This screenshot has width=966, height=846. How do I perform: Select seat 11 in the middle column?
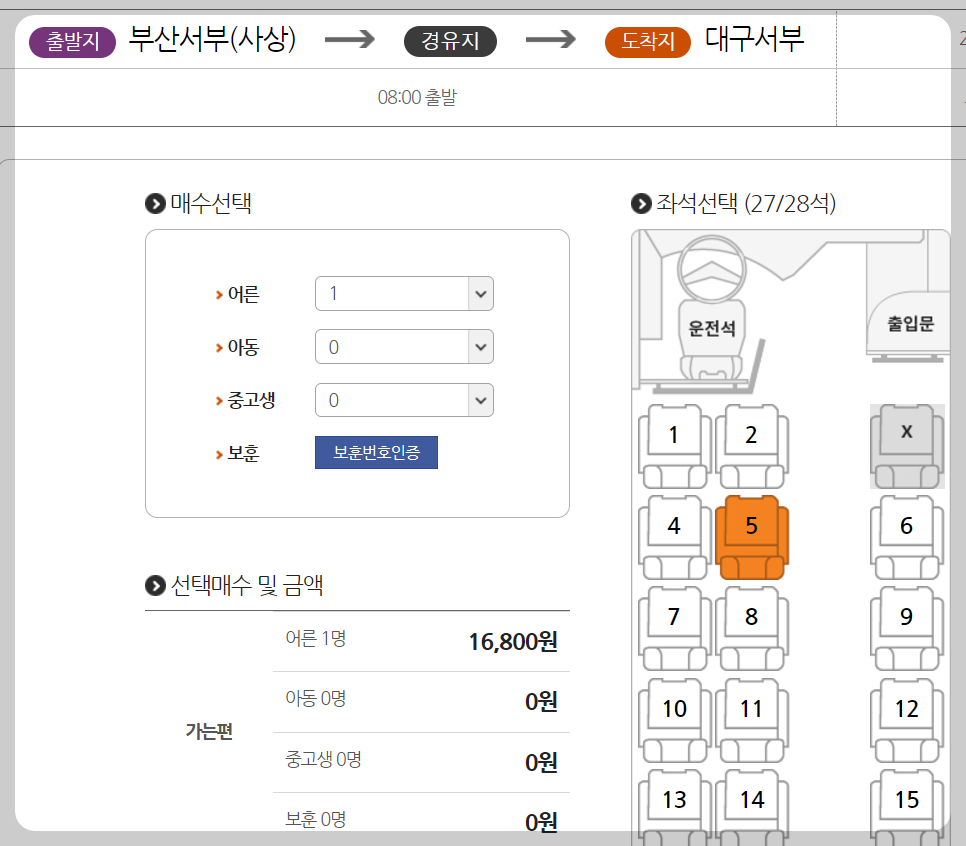point(752,710)
